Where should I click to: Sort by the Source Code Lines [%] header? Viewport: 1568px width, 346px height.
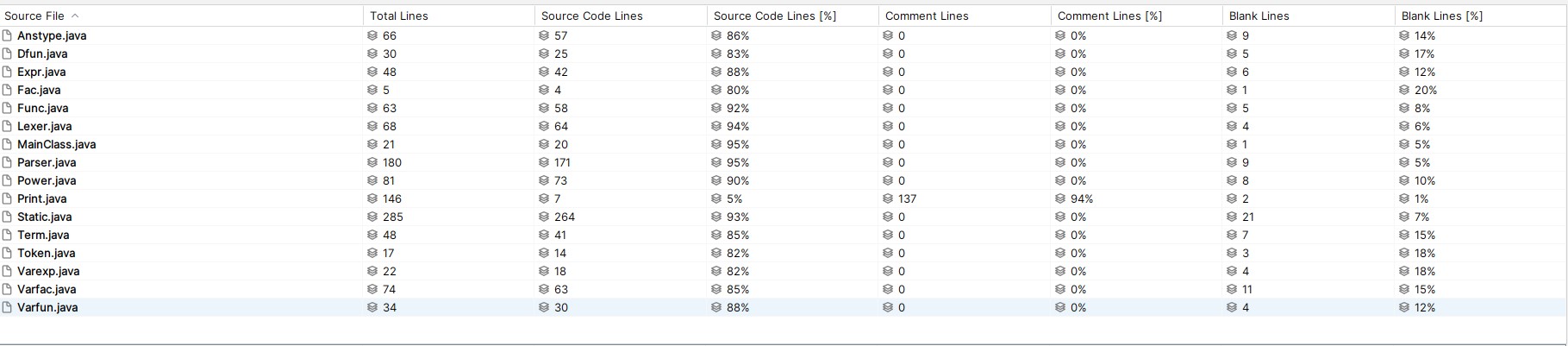tap(775, 16)
